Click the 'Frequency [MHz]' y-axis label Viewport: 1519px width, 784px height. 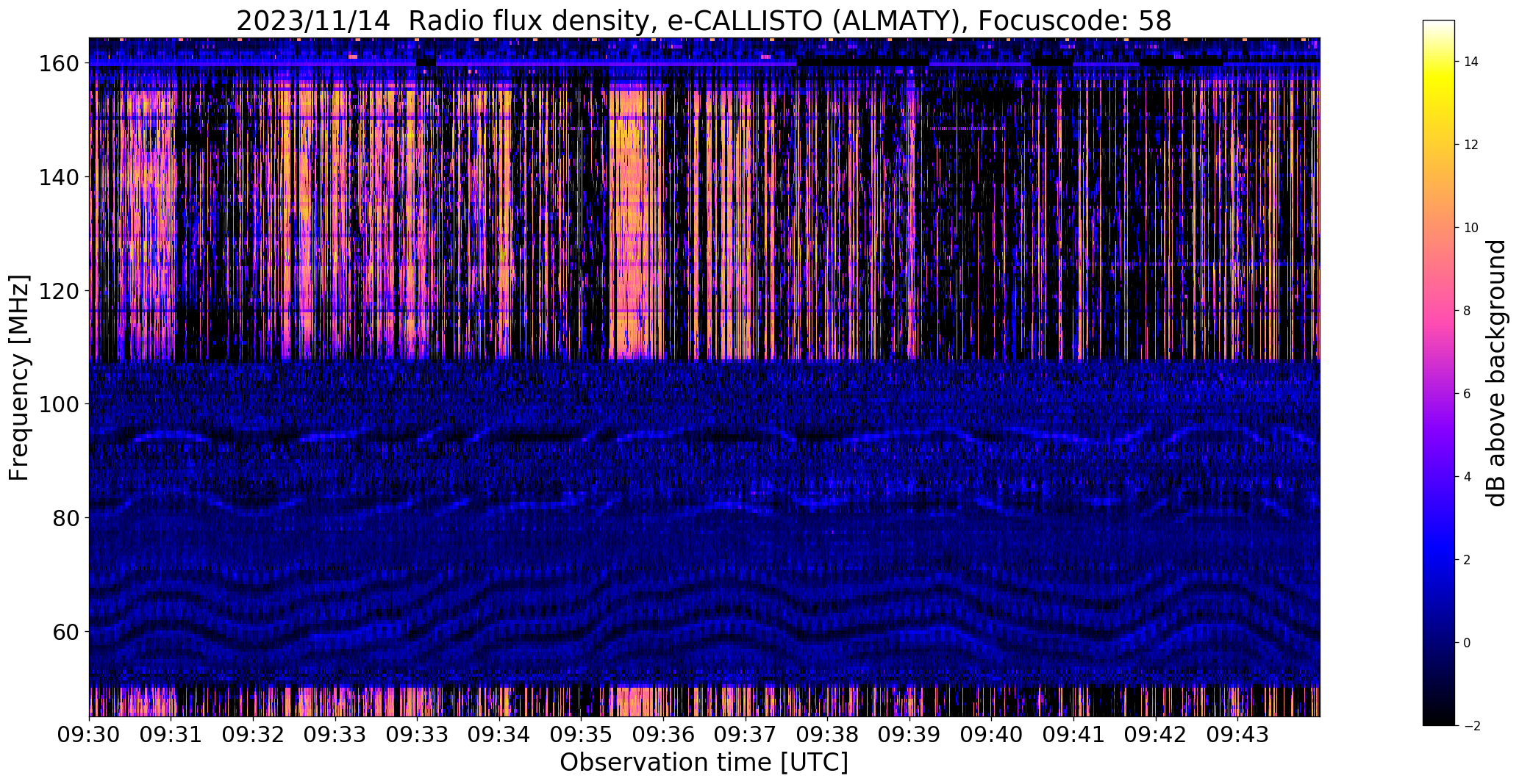coord(20,377)
